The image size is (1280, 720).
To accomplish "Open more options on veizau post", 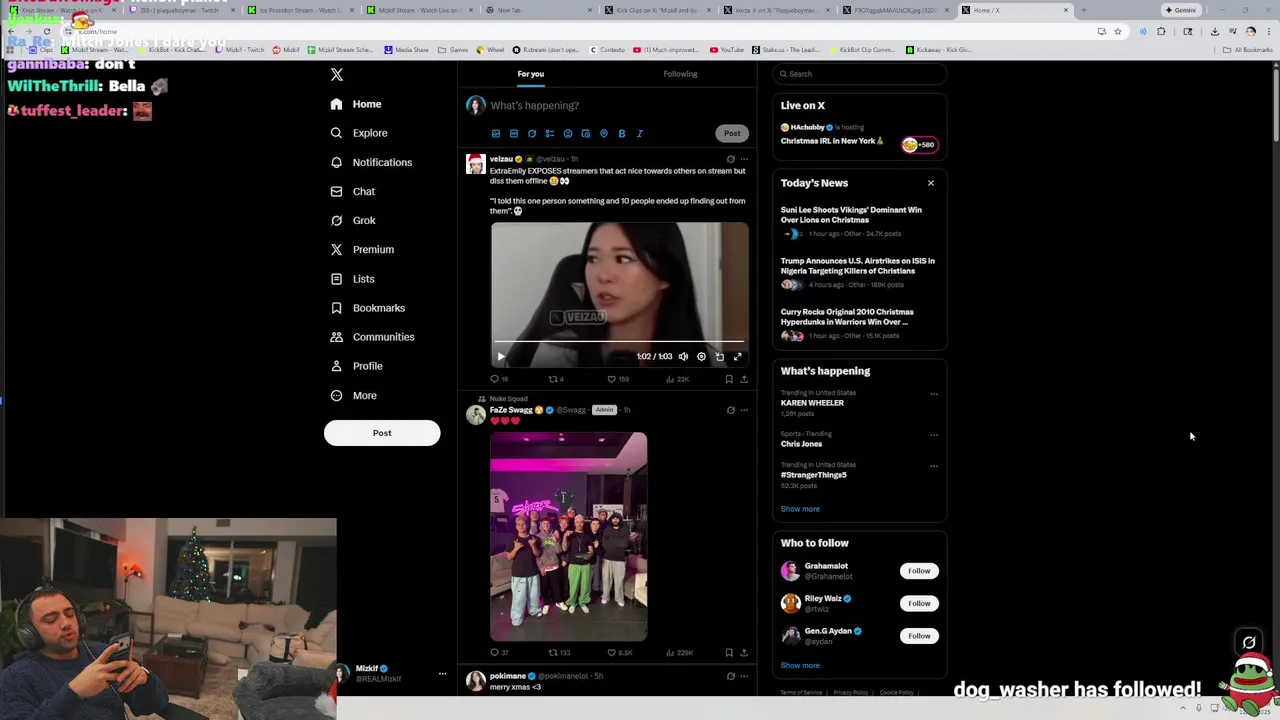I will tap(744, 159).
